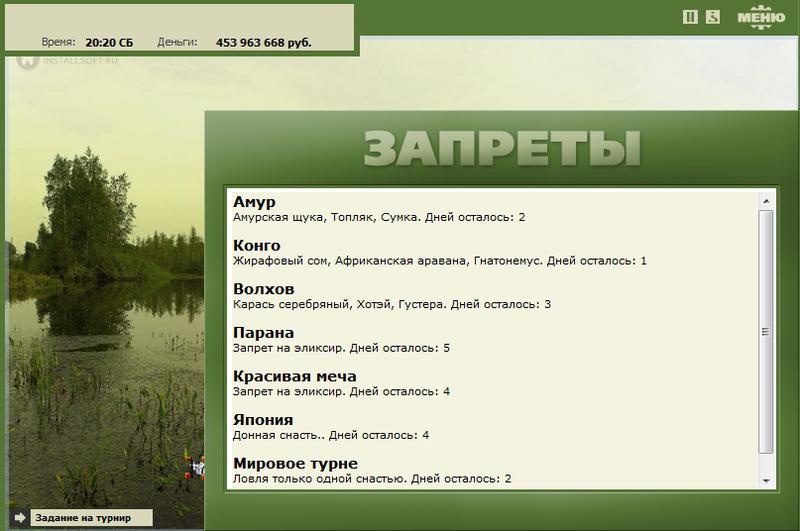Image resolution: width=800 pixels, height=531 pixels.
Task: Click 'Ловля только одной снастью' line
Action: click(x=372, y=479)
